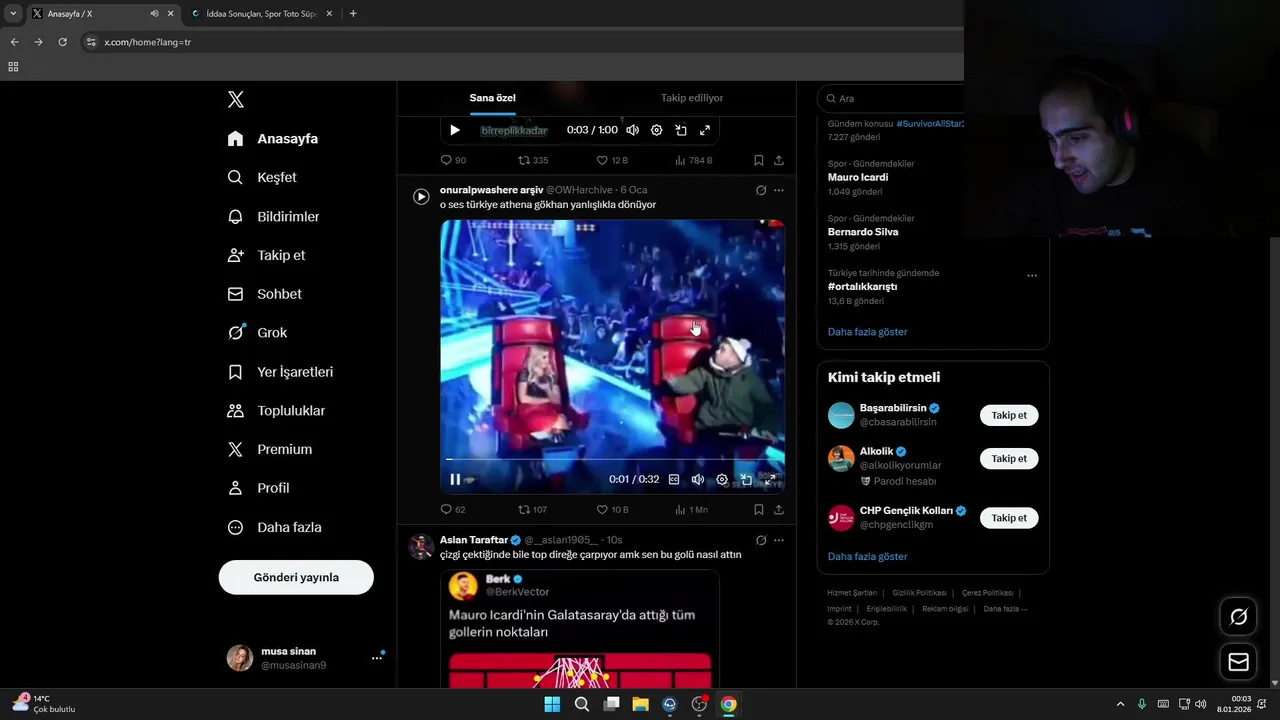Image resolution: width=1280 pixels, height=720 pixels.
Task: Reply to the top post with 90 replies
Action: [453, 160]
